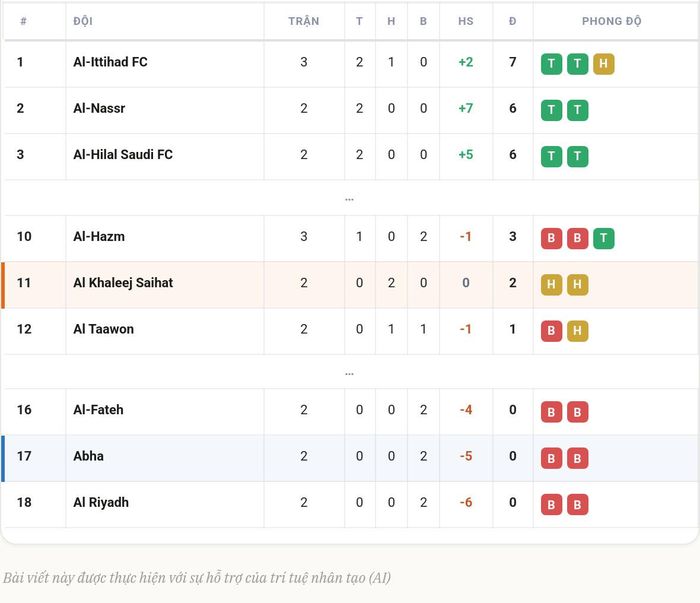This screenshot has width=700, height=603.
Task: Click Al Taawon's yellow H draw badge
Action: coord(577,331)
